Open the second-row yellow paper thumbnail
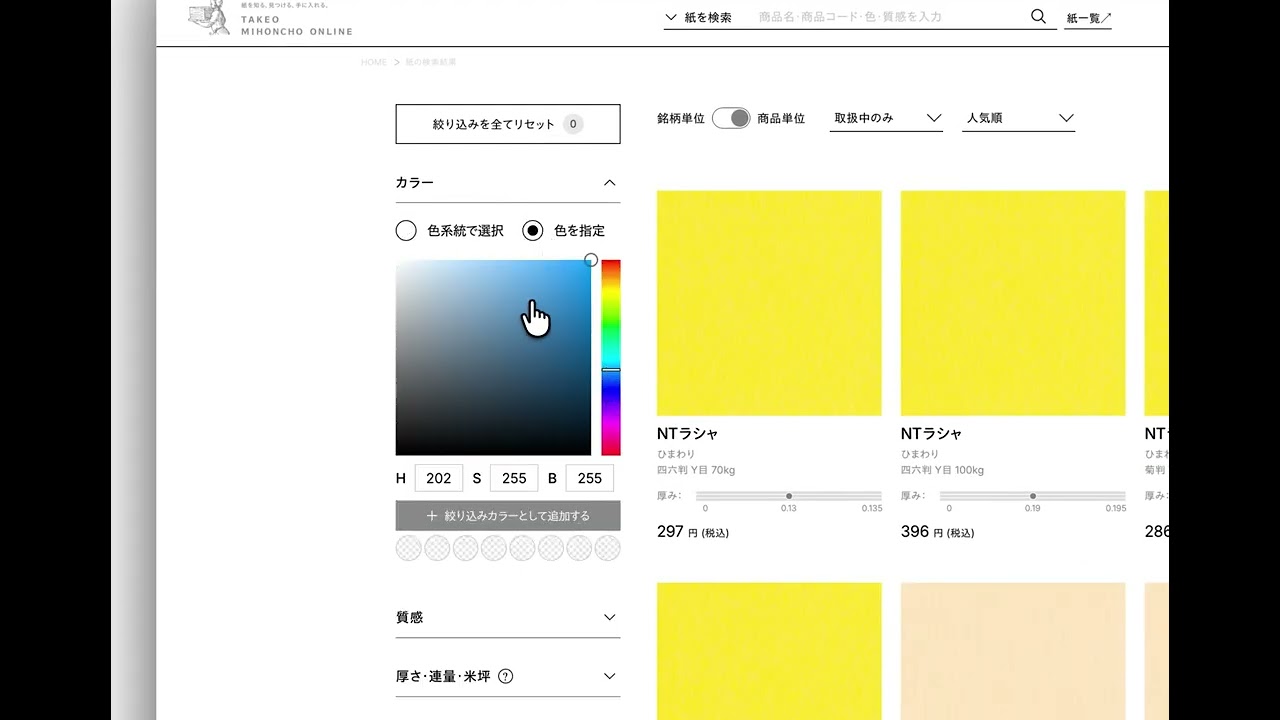1280x720 pixels. [769, 651]
